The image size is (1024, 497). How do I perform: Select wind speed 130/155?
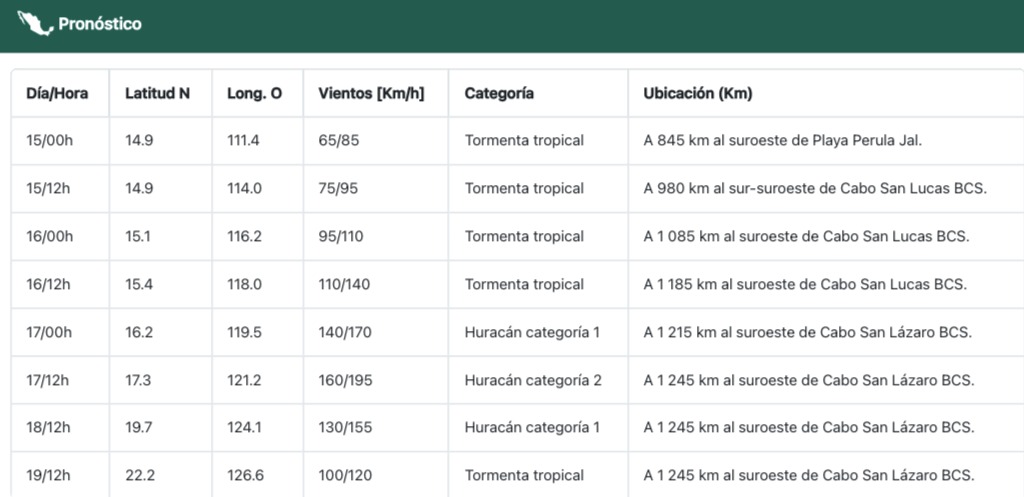coord(345,428)
